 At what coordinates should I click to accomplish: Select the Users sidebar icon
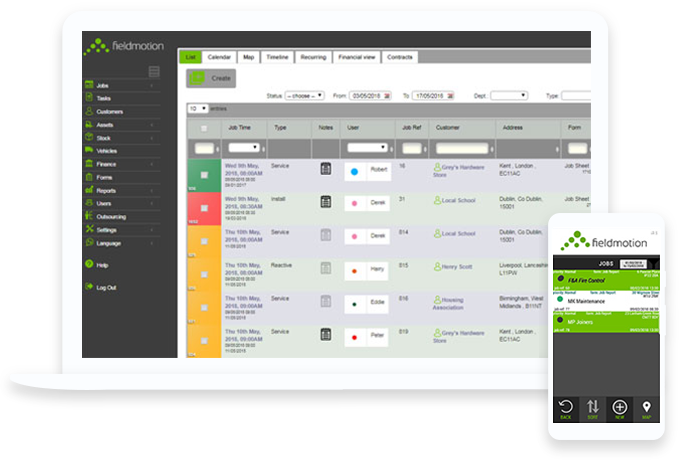[x=89, y=202]
